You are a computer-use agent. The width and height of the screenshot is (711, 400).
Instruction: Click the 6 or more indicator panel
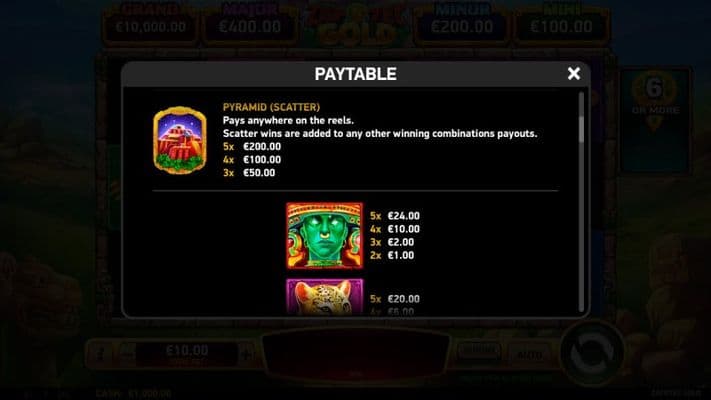point(655,122)
